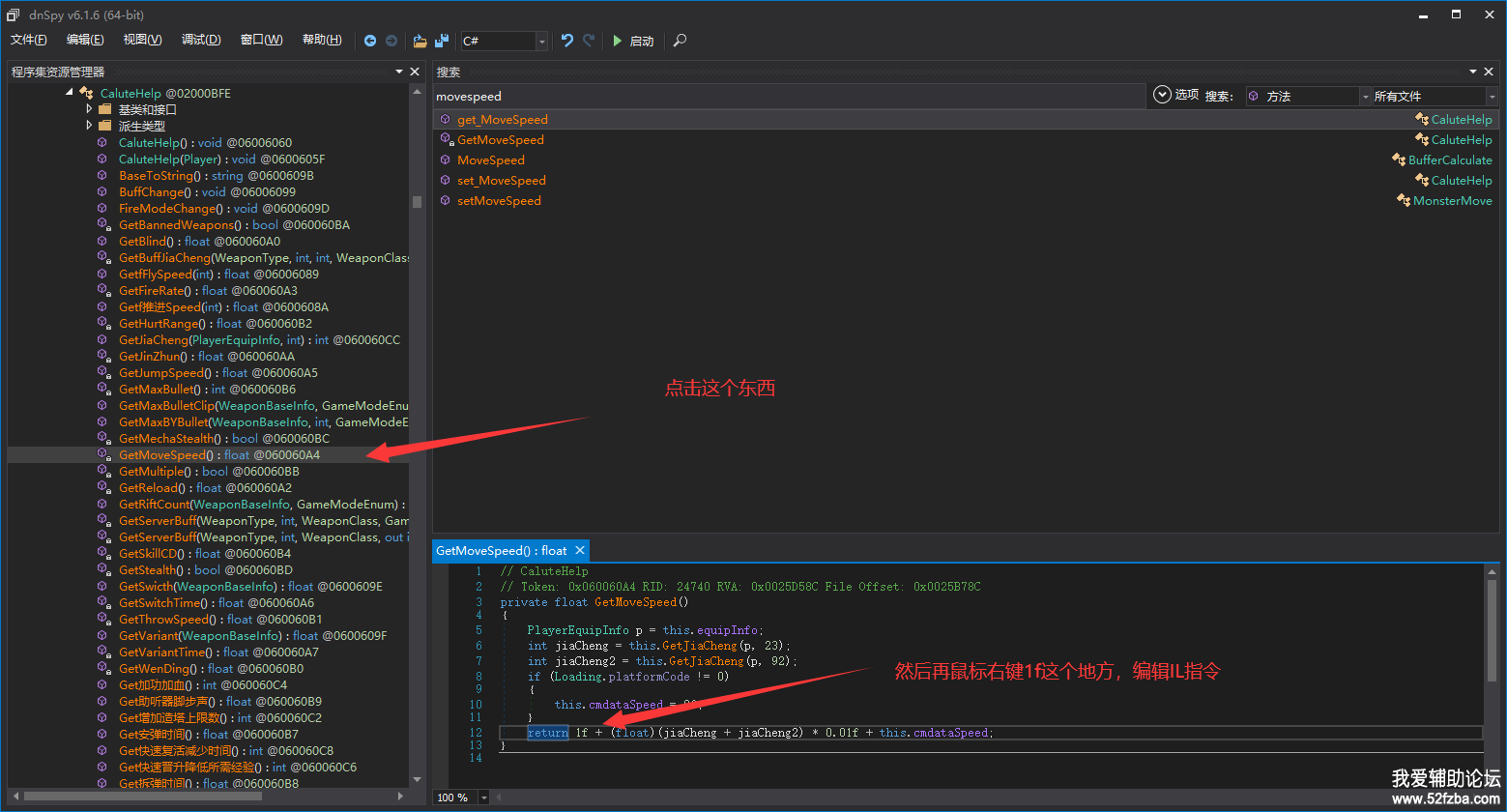Open the 帮助(H) menu
The image size is (1507, 812).
coord(322,40)
